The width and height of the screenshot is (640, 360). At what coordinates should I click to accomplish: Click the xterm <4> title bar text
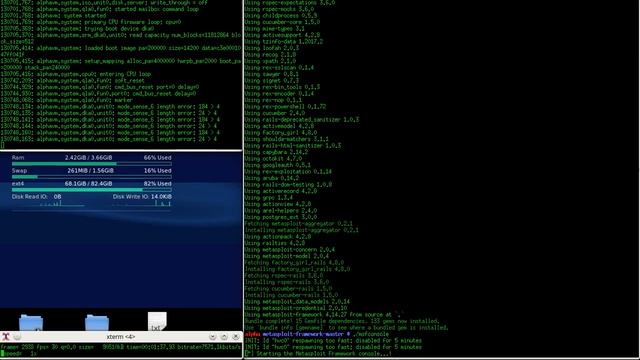[121, 337]
